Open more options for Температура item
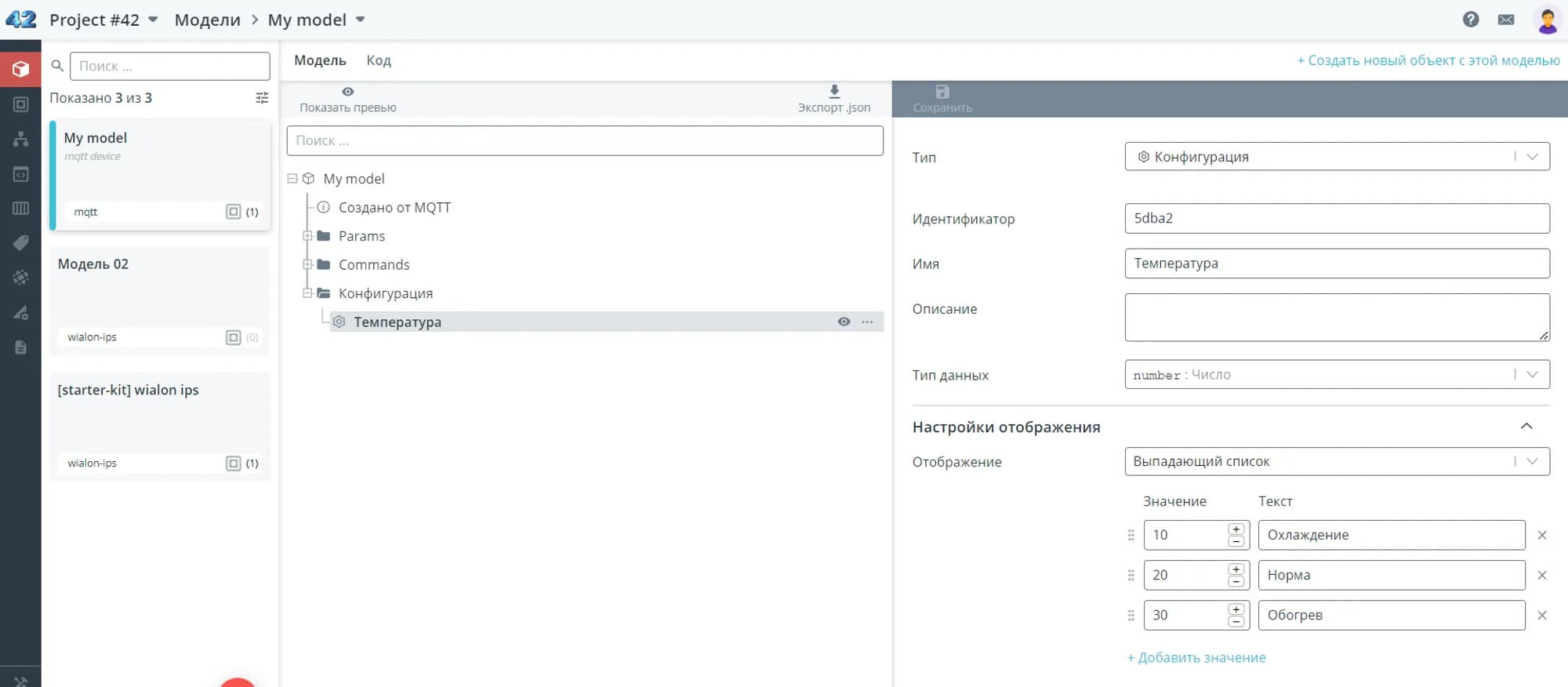This screenshot has height=687, width=1568. click(x=867, y=322)
